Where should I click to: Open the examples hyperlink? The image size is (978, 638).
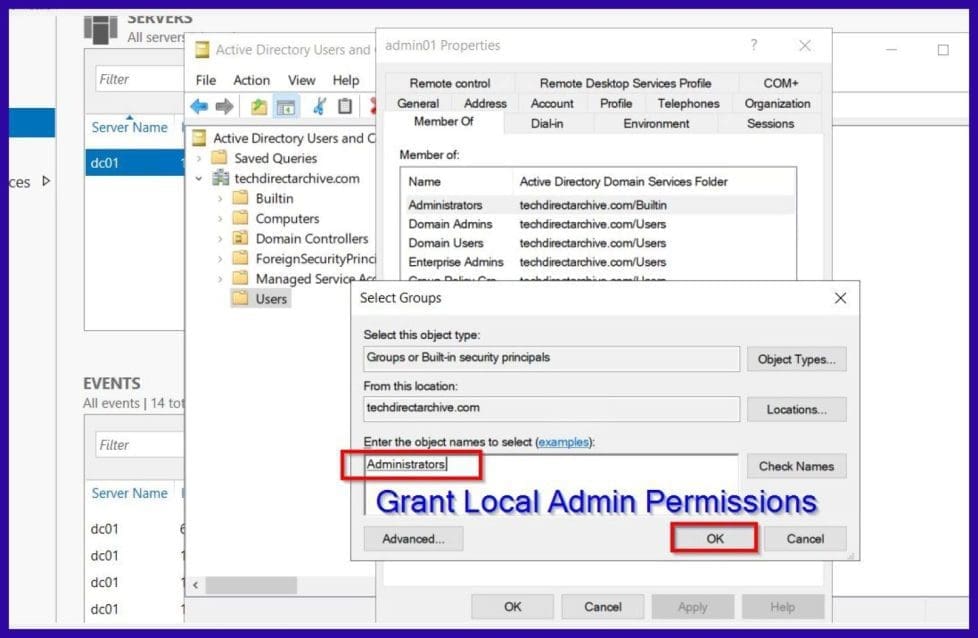(x=563, y=441)
